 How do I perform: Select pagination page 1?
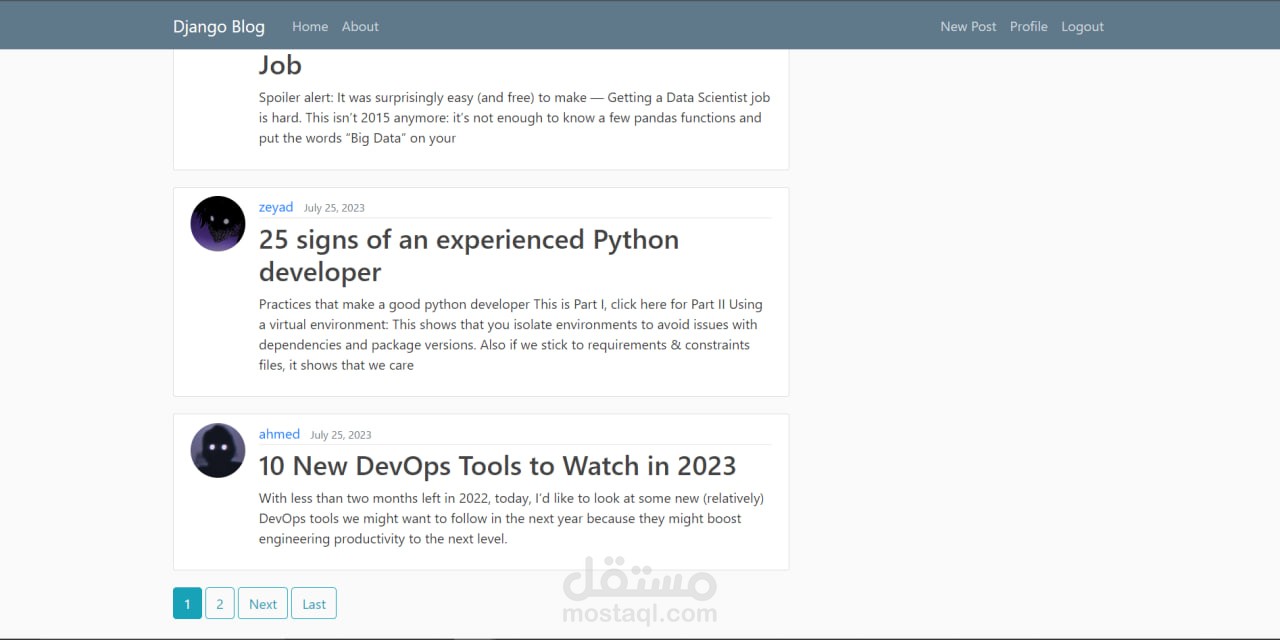[187, 603]
